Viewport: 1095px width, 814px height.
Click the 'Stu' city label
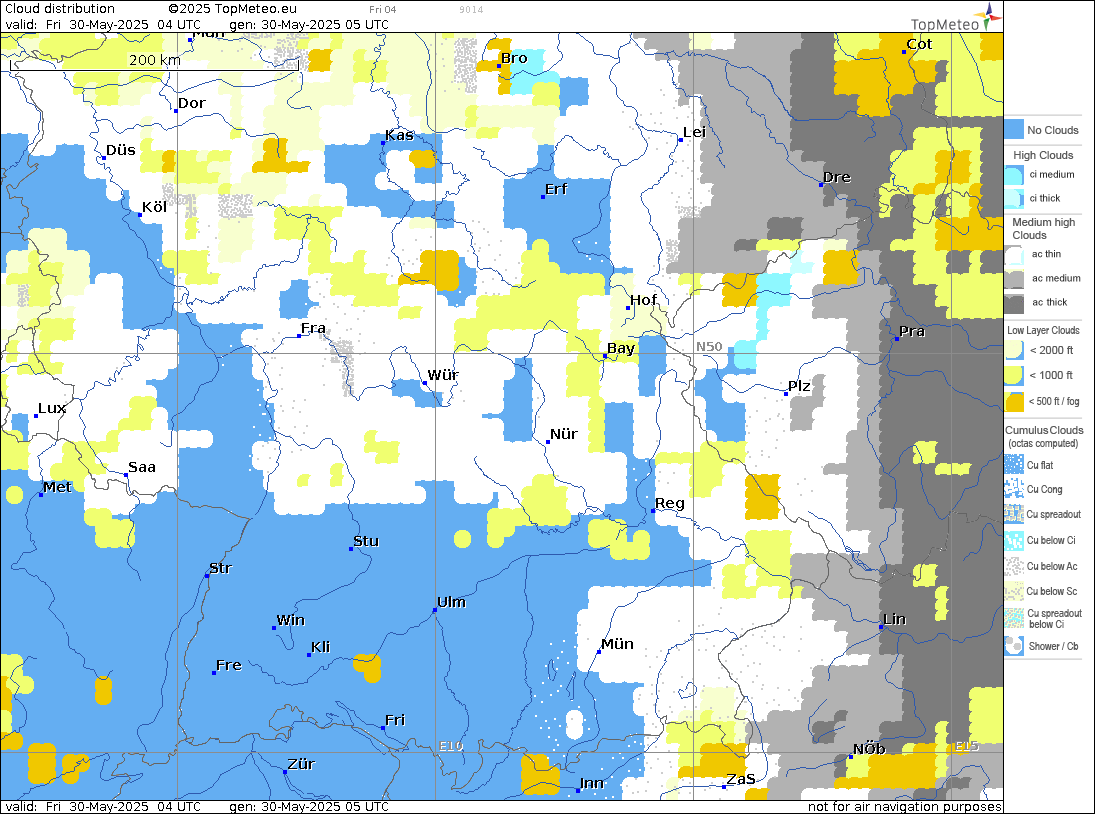pyautogui.click(x=366, y=541)
